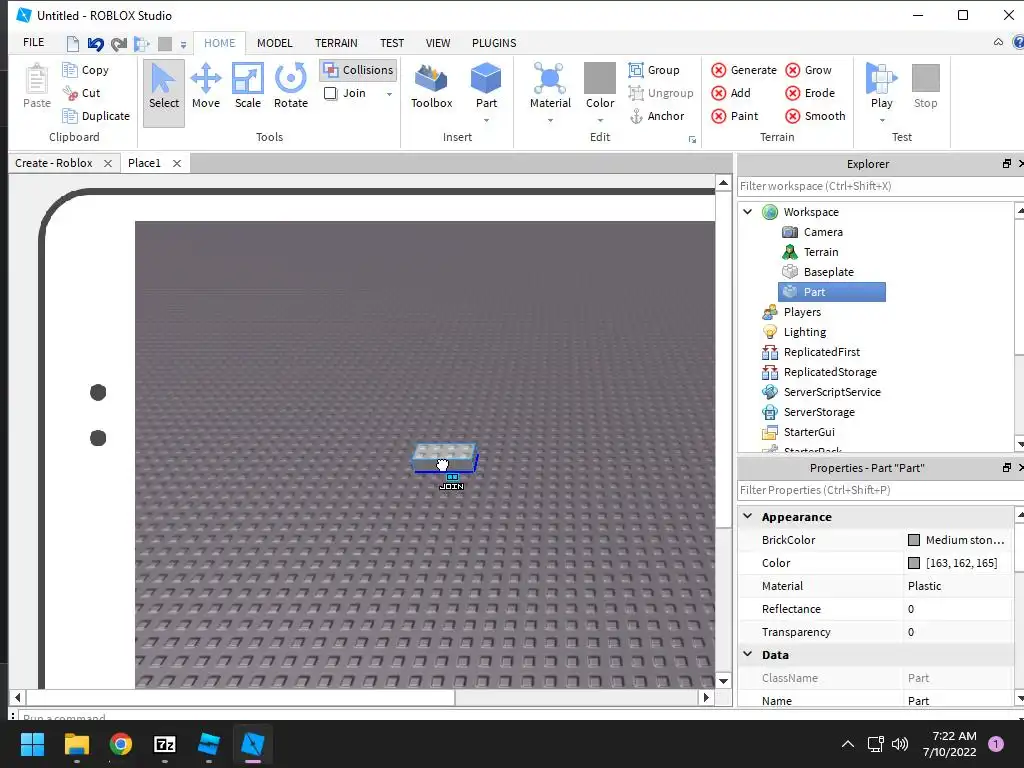Screen dimensions: 1024x768
Task: Toggle the Collisions option
Action: (x=358, y=70)
